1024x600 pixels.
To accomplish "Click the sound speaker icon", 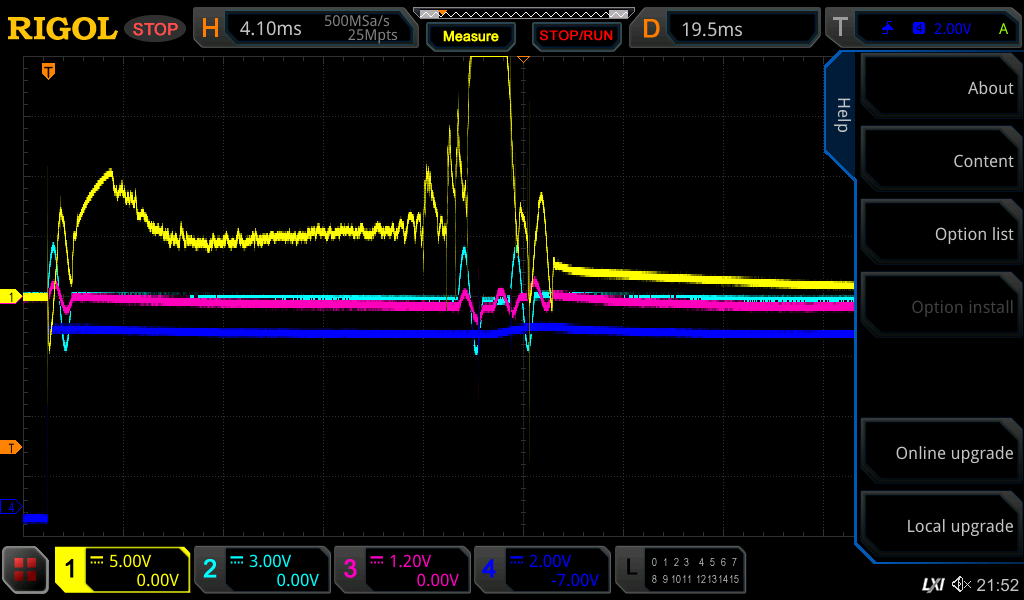I will [960, 584].
